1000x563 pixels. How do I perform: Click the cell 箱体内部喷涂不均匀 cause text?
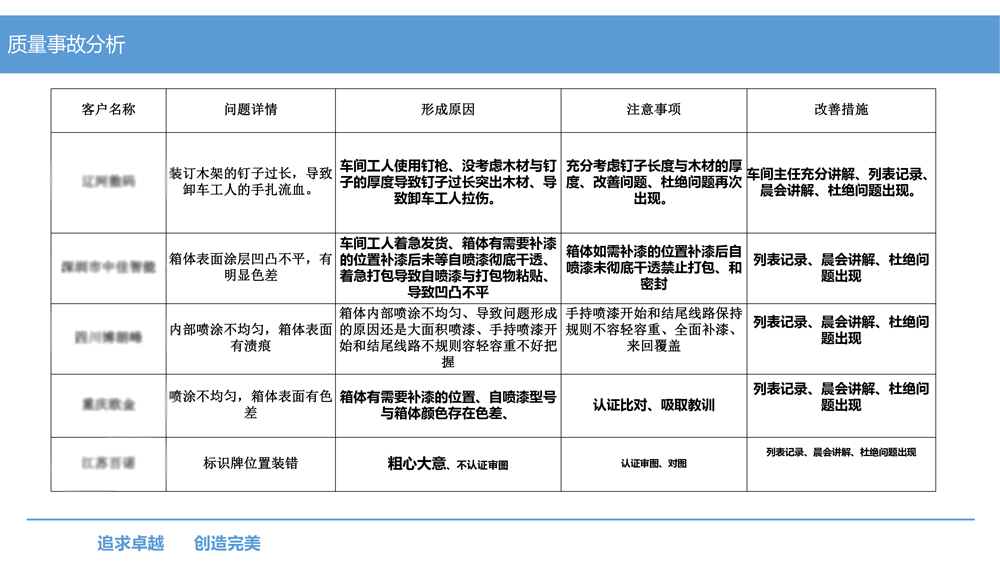pos(448,337)
